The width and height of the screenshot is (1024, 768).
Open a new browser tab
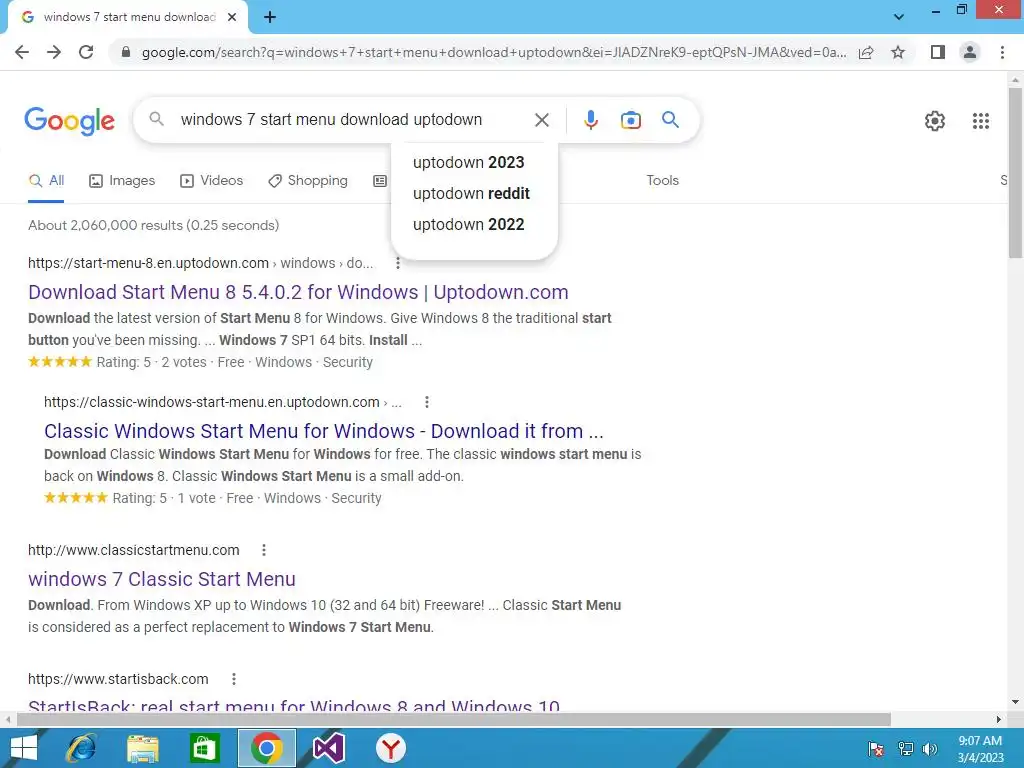coord(270,17)
